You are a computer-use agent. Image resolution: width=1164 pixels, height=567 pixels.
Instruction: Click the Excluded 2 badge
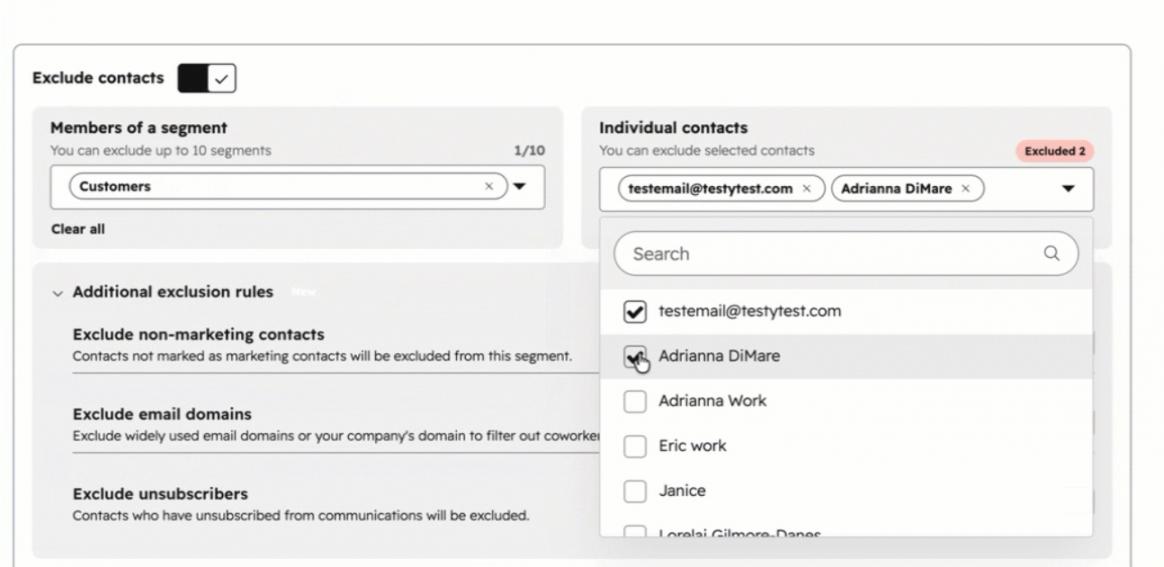(x=1055, y=151)
